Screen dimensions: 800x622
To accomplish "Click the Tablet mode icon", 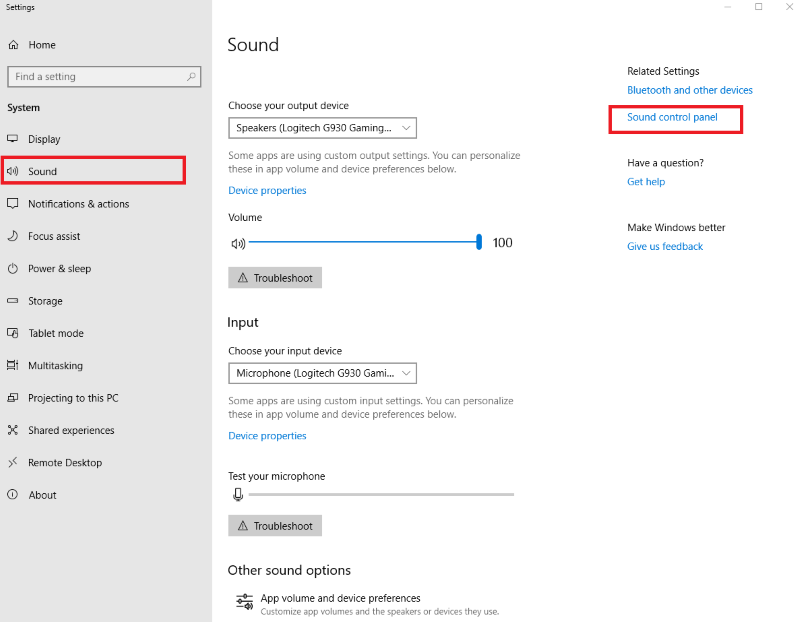I will (x=13, y=333).
